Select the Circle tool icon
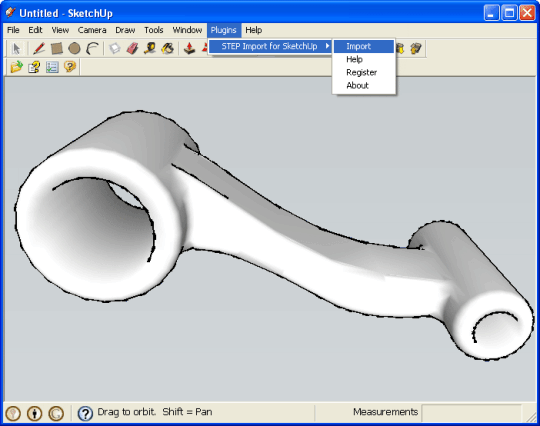This screenshot has height=426, width=540. [x=74, y=49]
